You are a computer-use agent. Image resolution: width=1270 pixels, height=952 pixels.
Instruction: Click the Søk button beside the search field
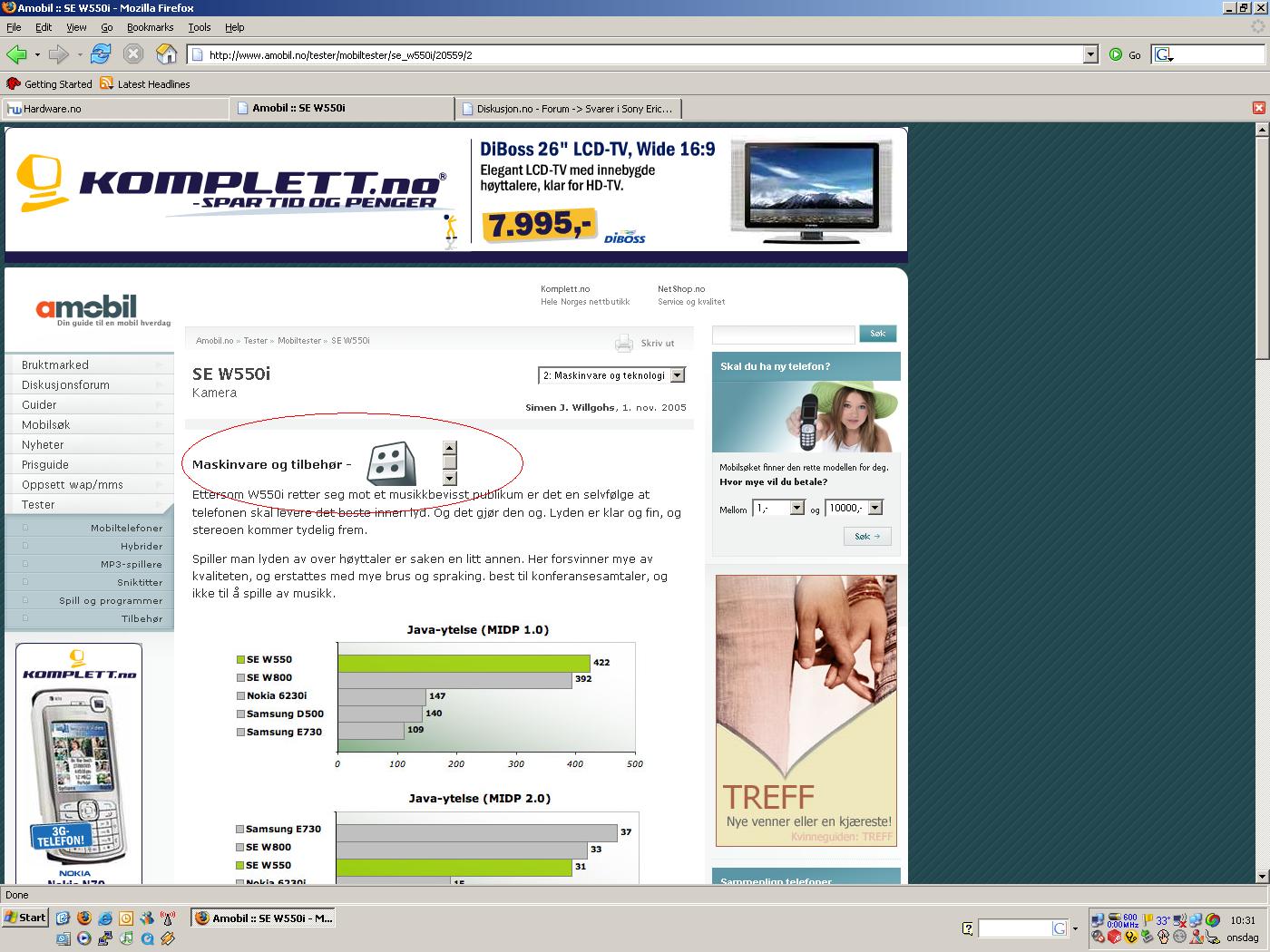pyautogui.click(x=878, y=334)
